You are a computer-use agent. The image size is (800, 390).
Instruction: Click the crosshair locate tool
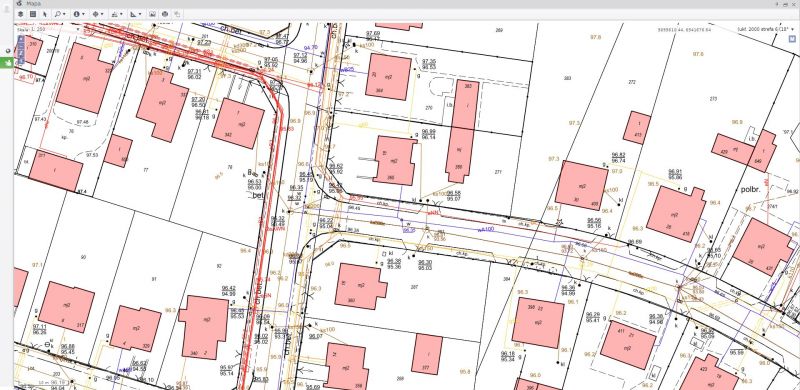click(95, 14)
